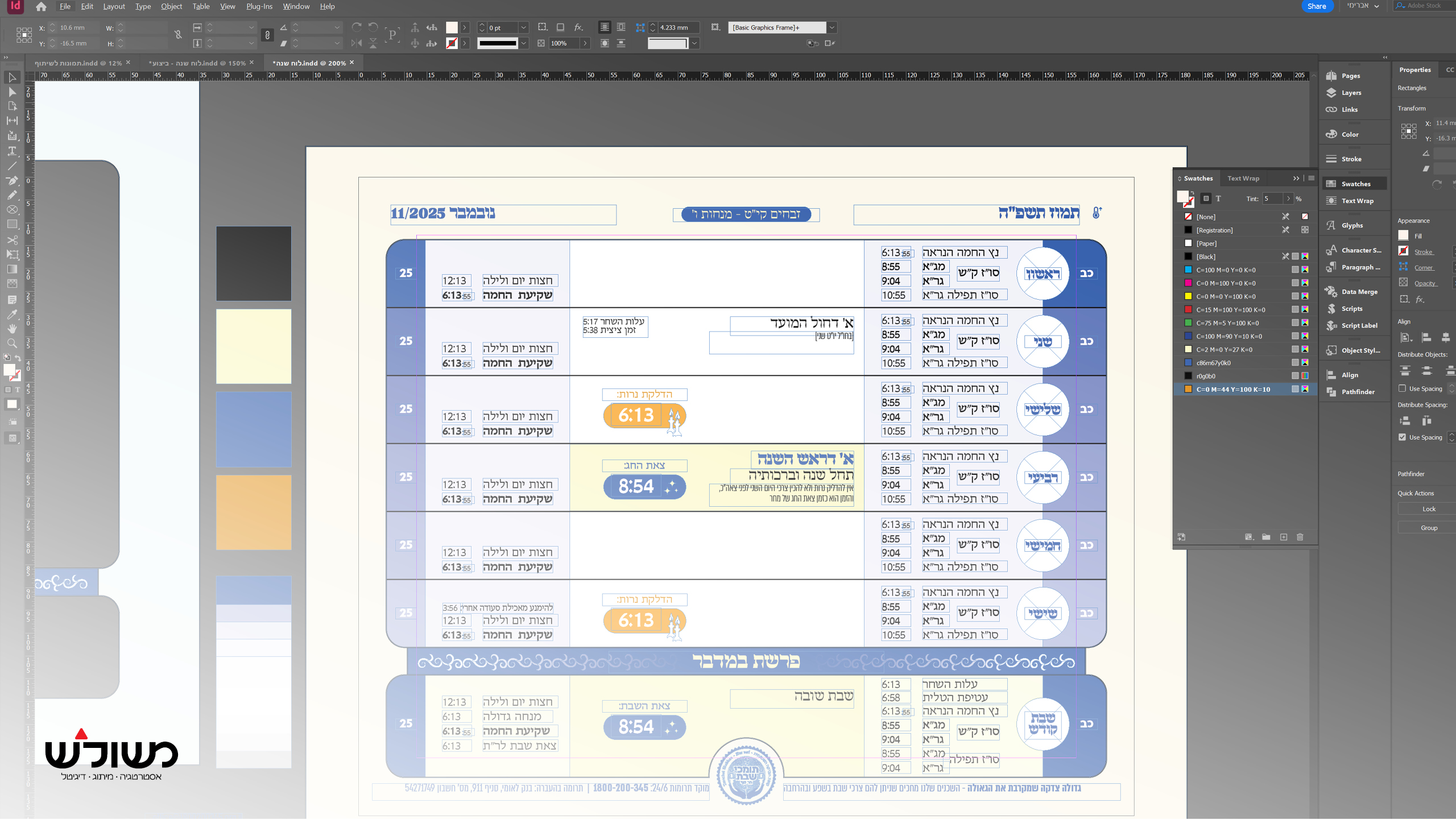The width and height of the screenshot is (1456, 819).
Task: Open the Layers panel
Action: click(x=1351, y=93)
